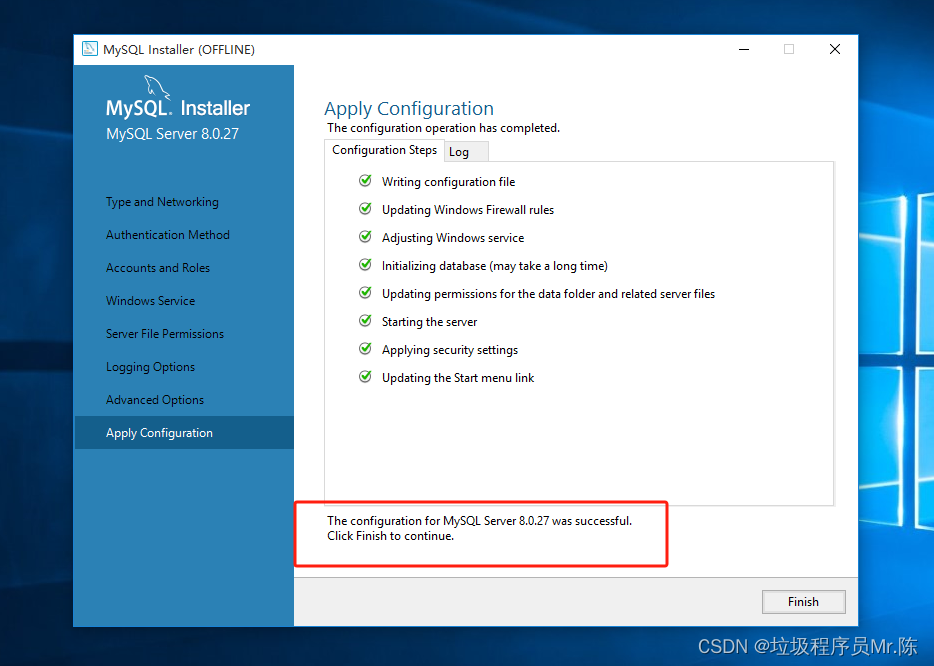Click the check icon beside Updating permissions step
The width and height of the screenshot is (934, 666).
point(365,292)
